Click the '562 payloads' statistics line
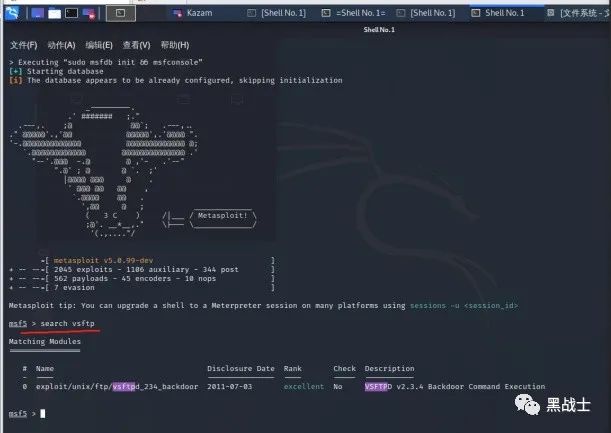The image size is (611, 433). 135,278
